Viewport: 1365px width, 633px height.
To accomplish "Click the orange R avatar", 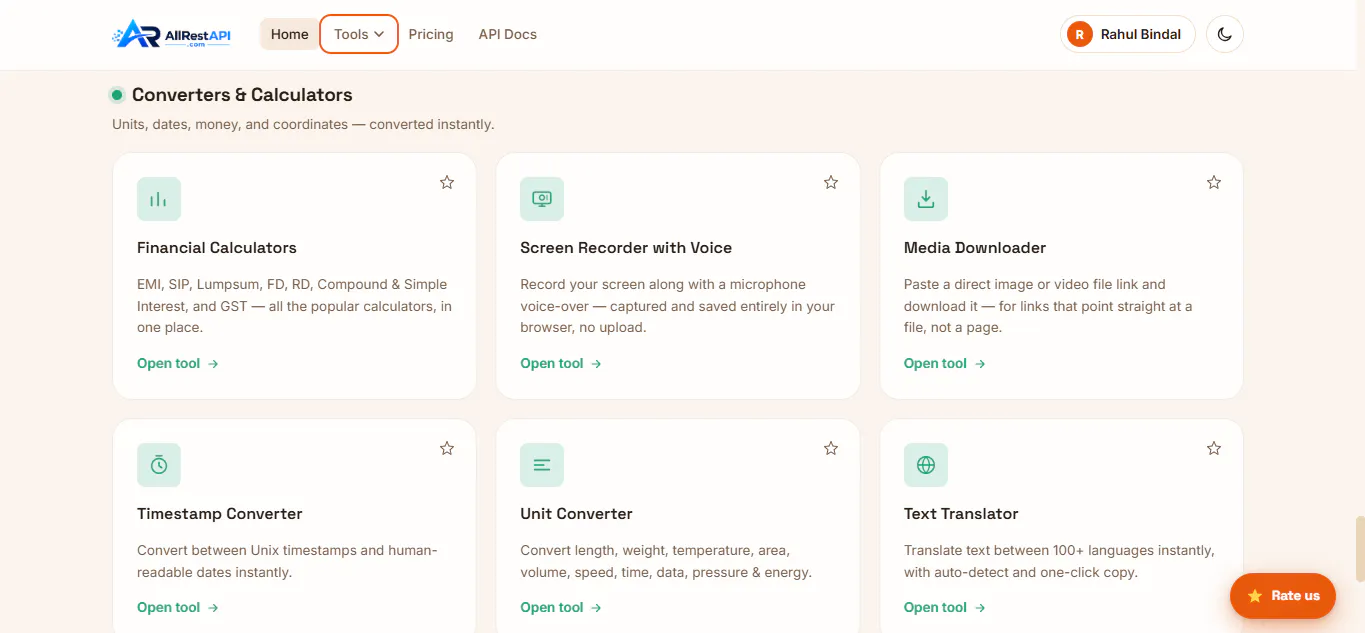I will tap(1080, 34).
